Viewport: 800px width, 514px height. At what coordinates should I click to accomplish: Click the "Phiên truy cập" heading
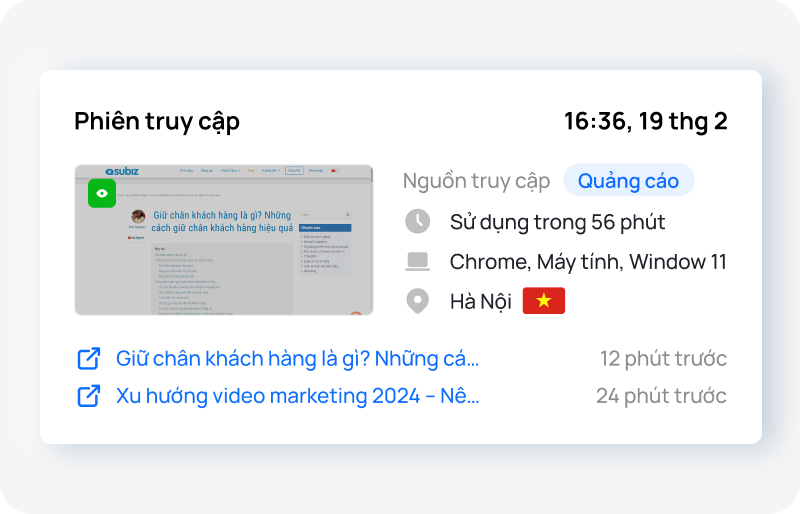pos(157,122)
